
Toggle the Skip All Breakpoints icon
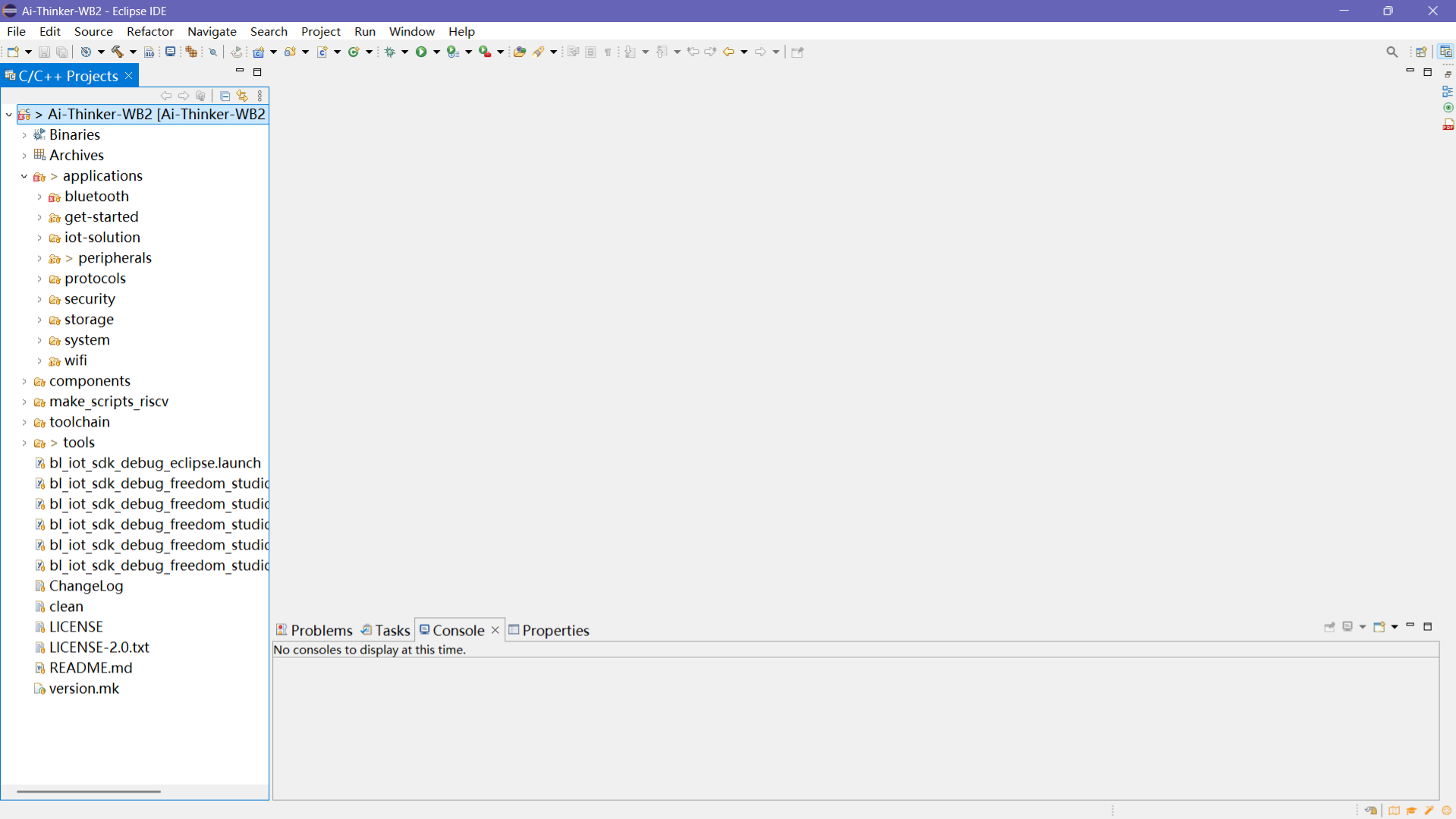click(x=213, y=52)
